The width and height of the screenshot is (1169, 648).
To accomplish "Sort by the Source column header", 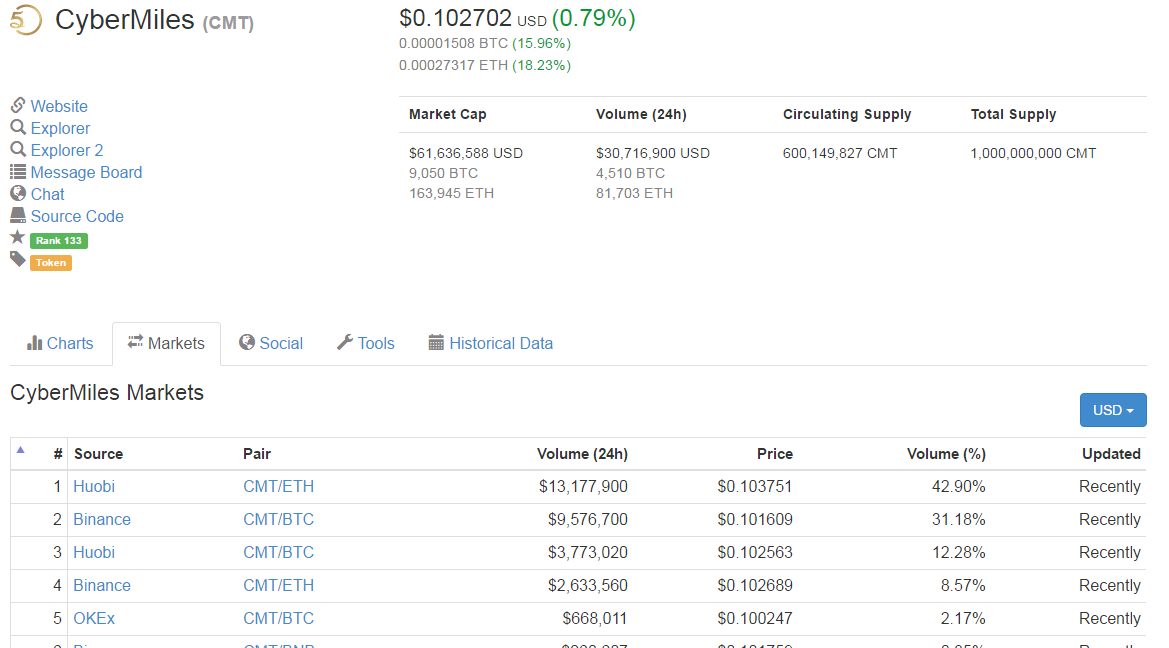I will [x=98, y=454].
